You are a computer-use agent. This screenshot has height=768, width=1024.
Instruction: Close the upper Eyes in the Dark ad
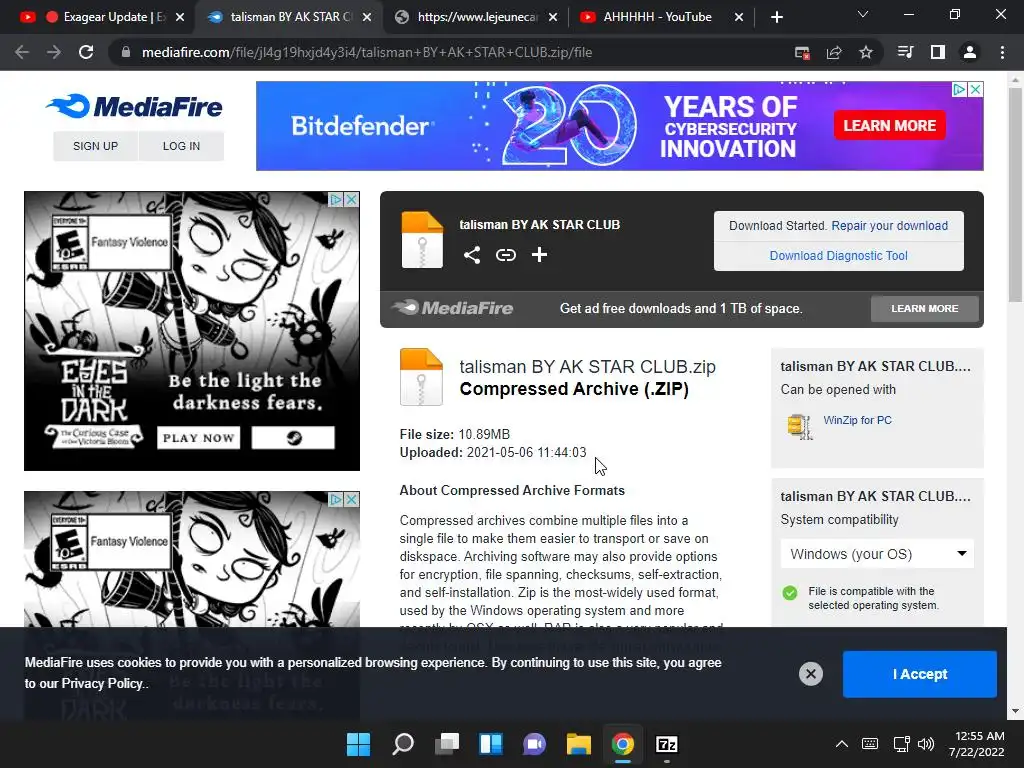click(x=351, y=199)
